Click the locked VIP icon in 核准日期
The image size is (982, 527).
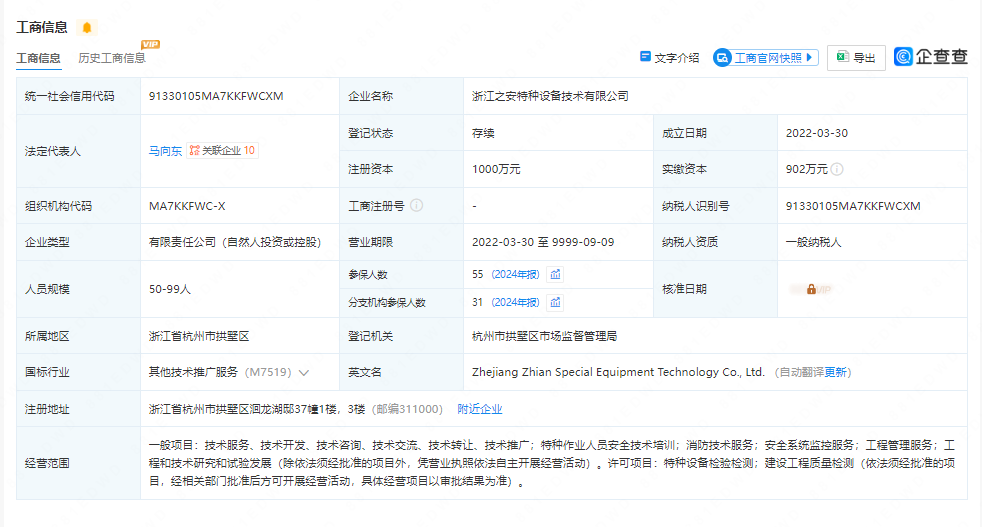tap(811, 289)
